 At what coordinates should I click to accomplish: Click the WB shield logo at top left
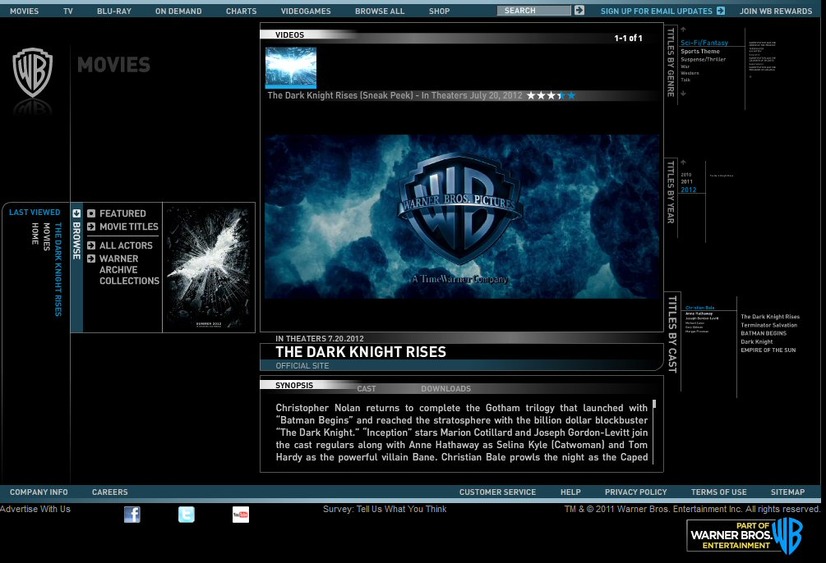[x=33, y=72]
